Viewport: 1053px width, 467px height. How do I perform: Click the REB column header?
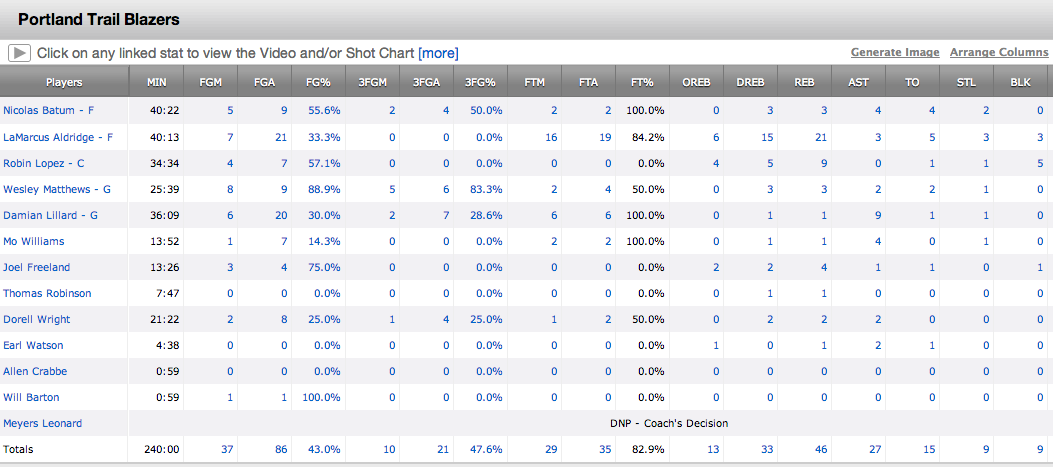click(x=804, y=83)
